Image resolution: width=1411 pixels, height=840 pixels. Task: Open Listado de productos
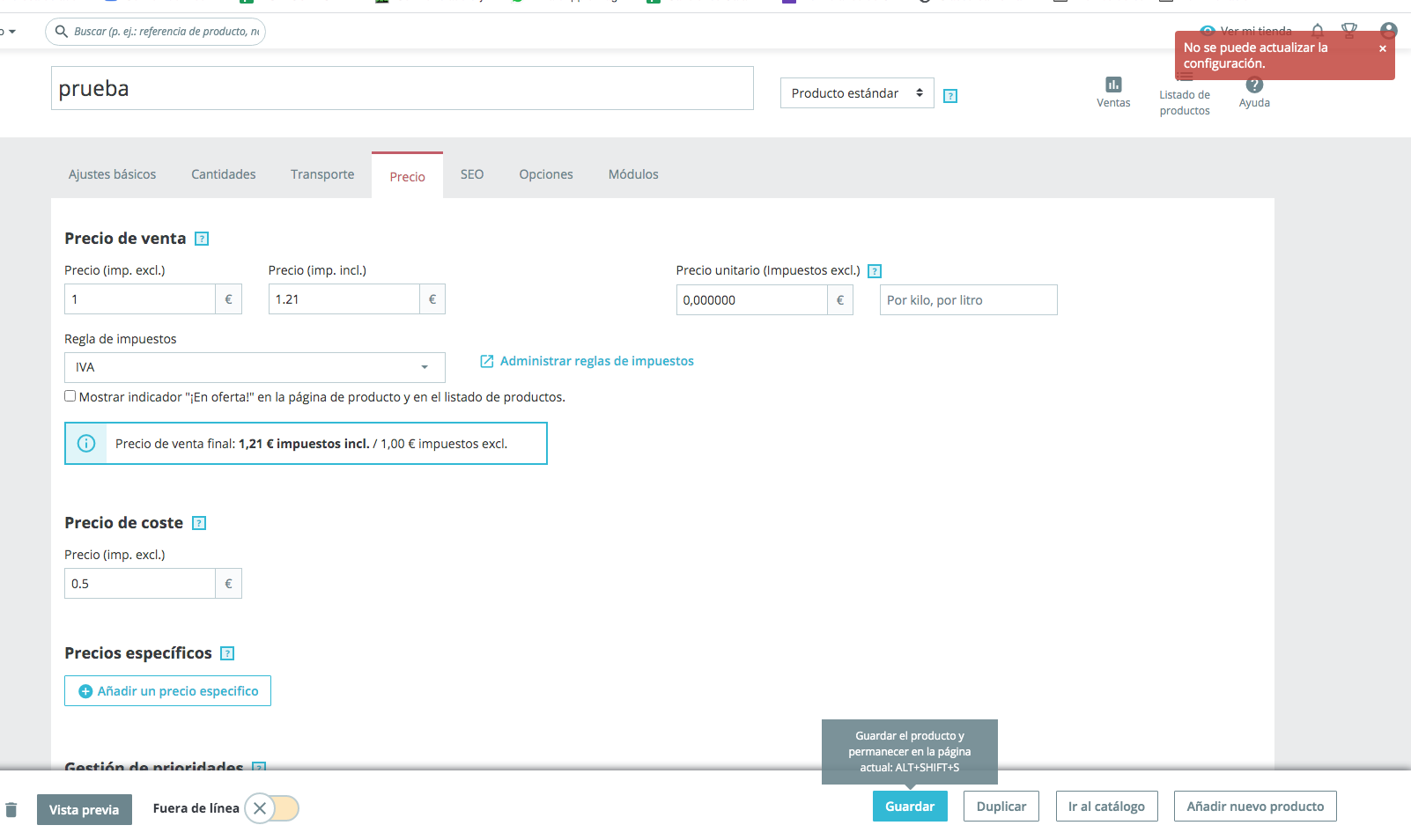tap(1185, 102)
